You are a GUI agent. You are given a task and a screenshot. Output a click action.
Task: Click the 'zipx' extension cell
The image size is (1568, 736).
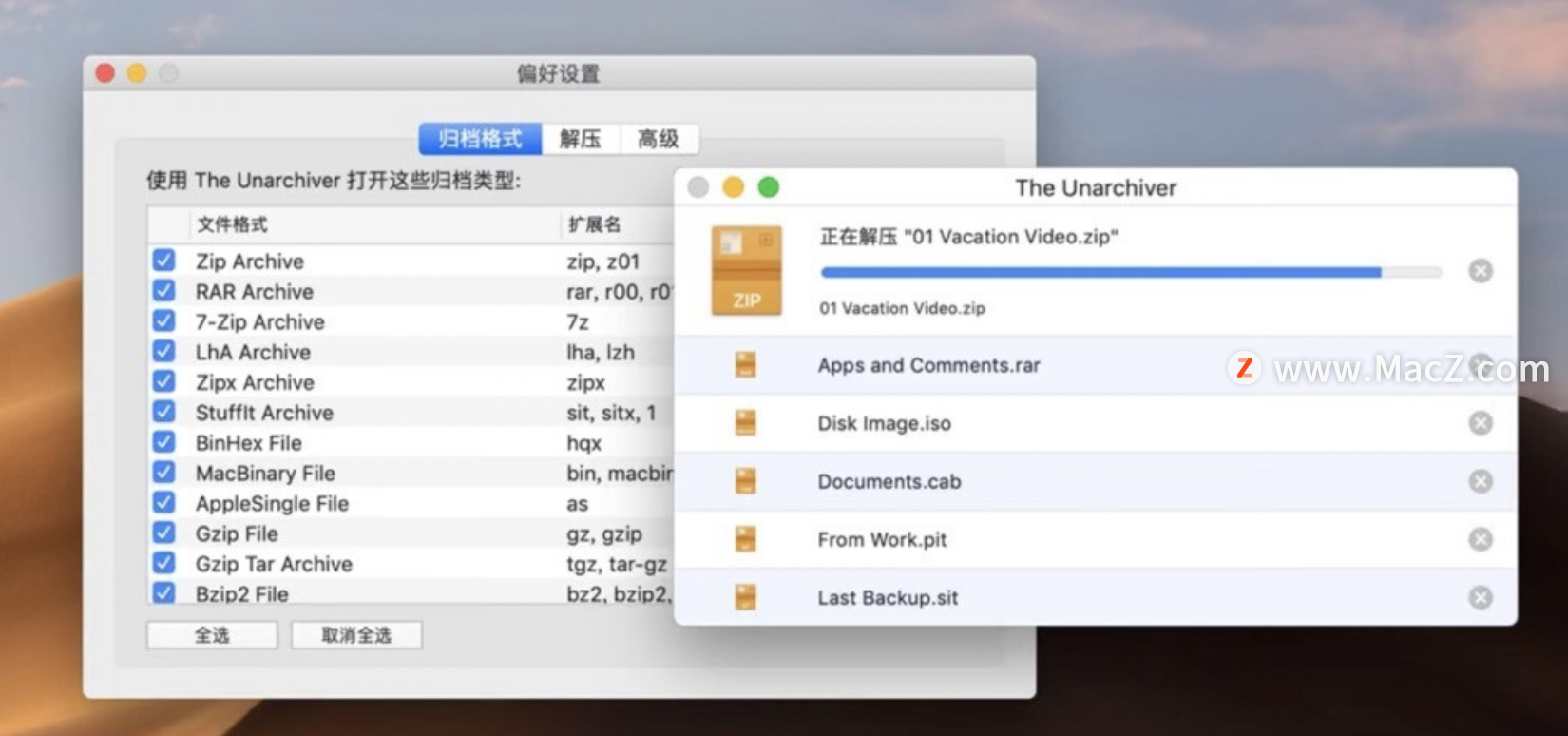(586, 382)
